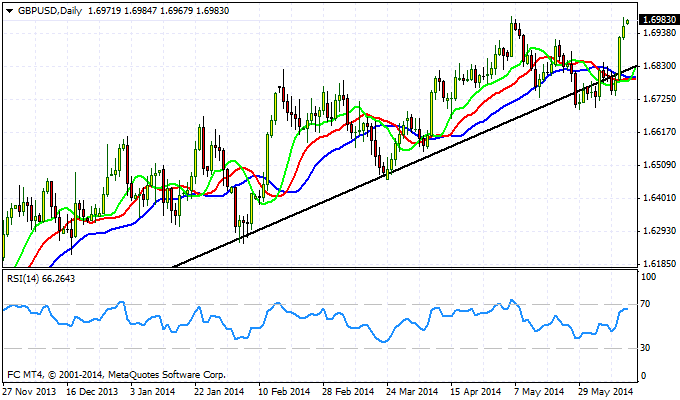Image resolution: width=680 pixels, height=400 pixels.
Task: Click the 15 Apr 2014 date label
Action: [x=476, y=391]
